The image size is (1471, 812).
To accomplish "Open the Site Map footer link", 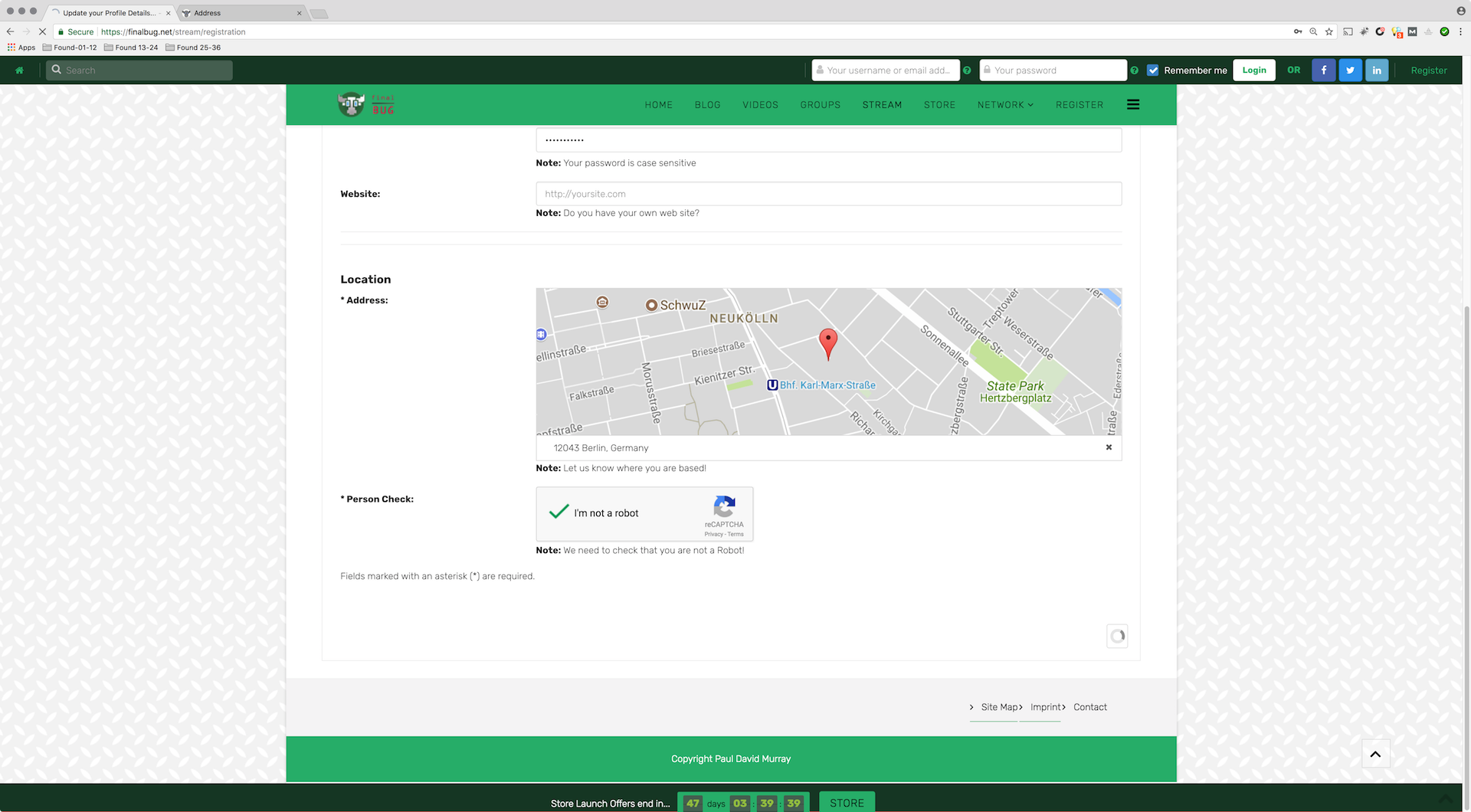I will (x=999, y=707).
